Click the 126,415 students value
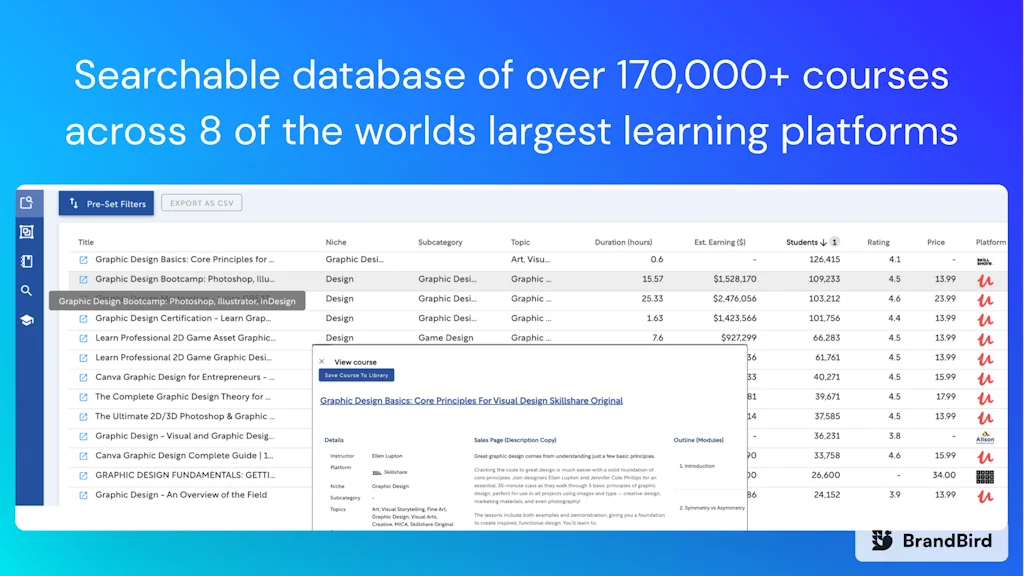Image resolution: width=1024 pixels, height=576 pixels. click(x=824, y=259)
